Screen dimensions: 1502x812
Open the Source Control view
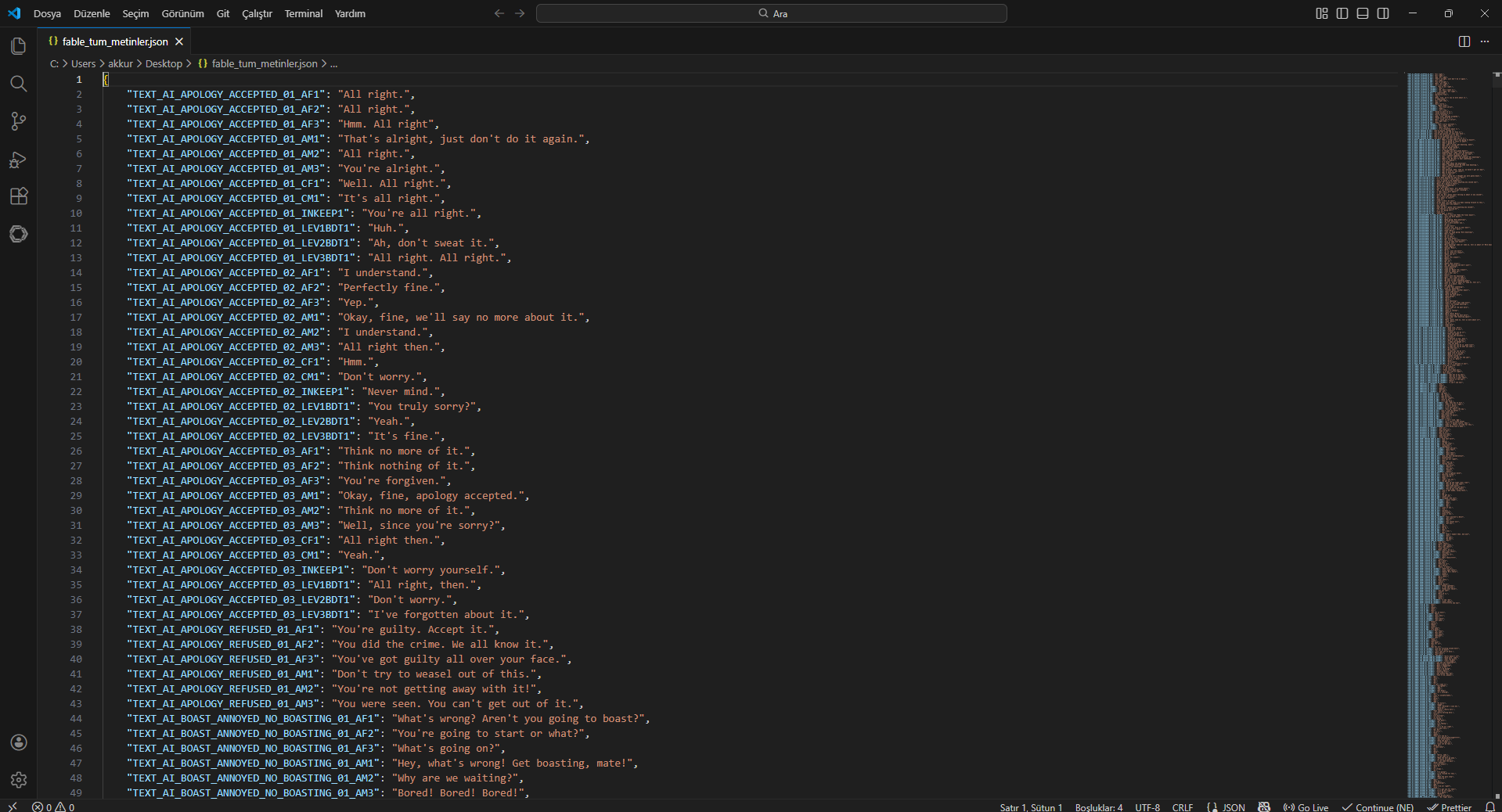19,121
